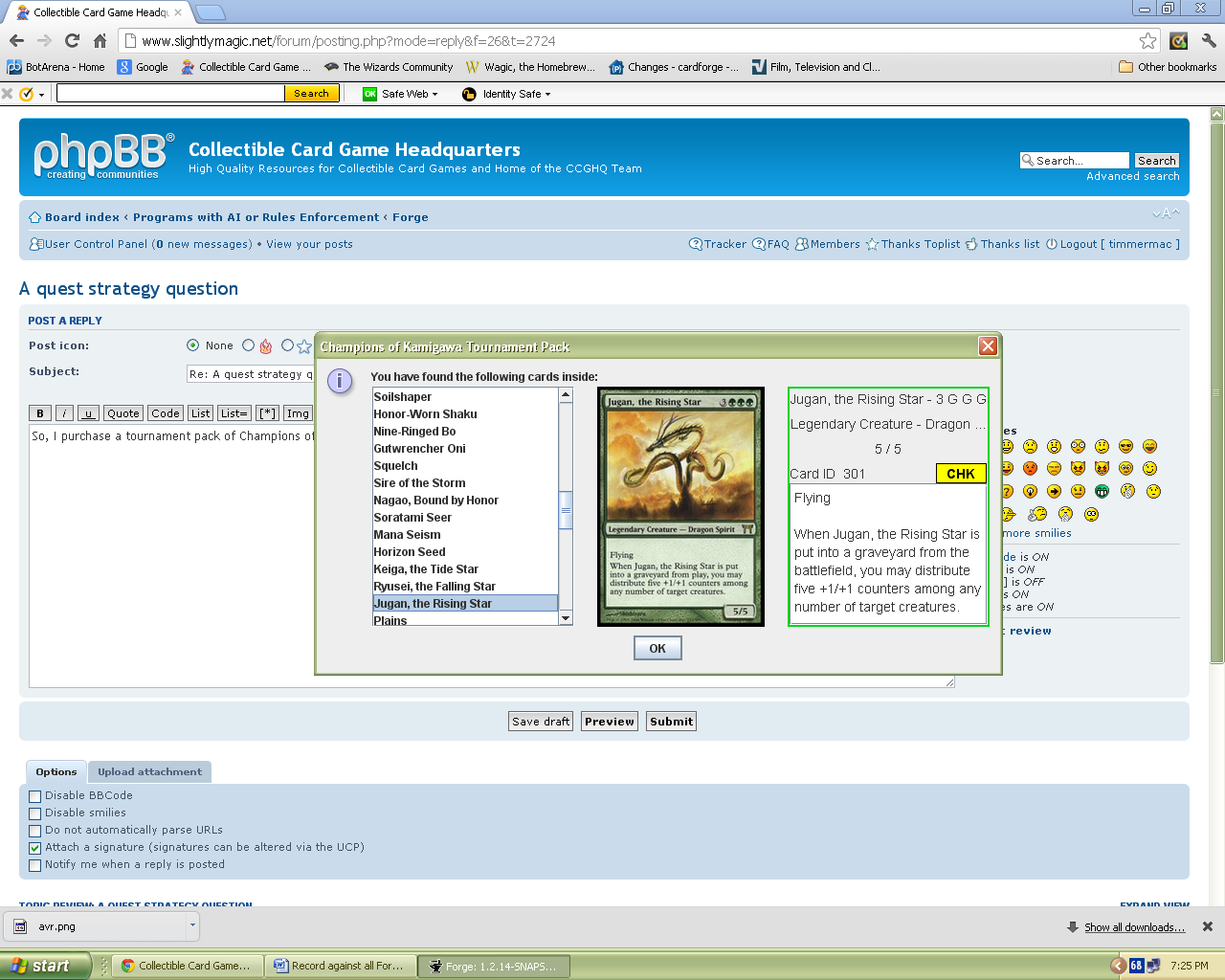Select the flame post icon
This screenshot has width=1225, height=980.
tap(265, 346)
